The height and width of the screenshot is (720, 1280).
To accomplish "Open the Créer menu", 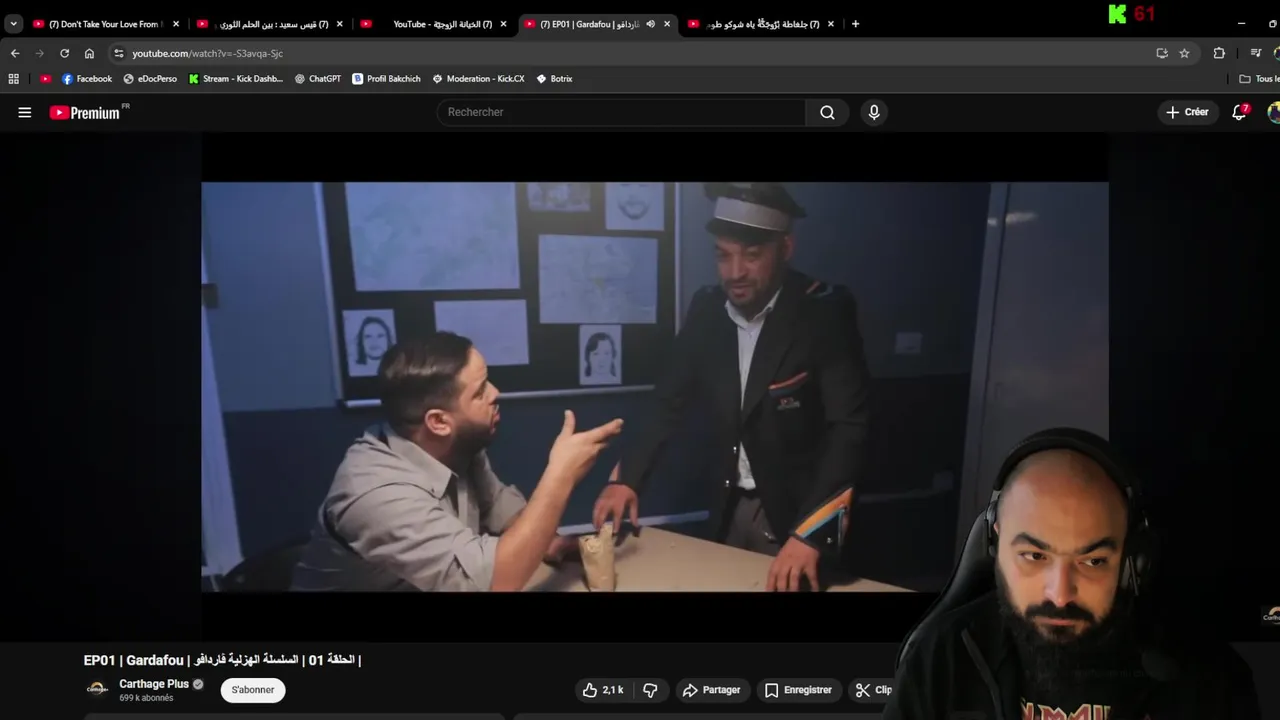I will pos(1187,112).
